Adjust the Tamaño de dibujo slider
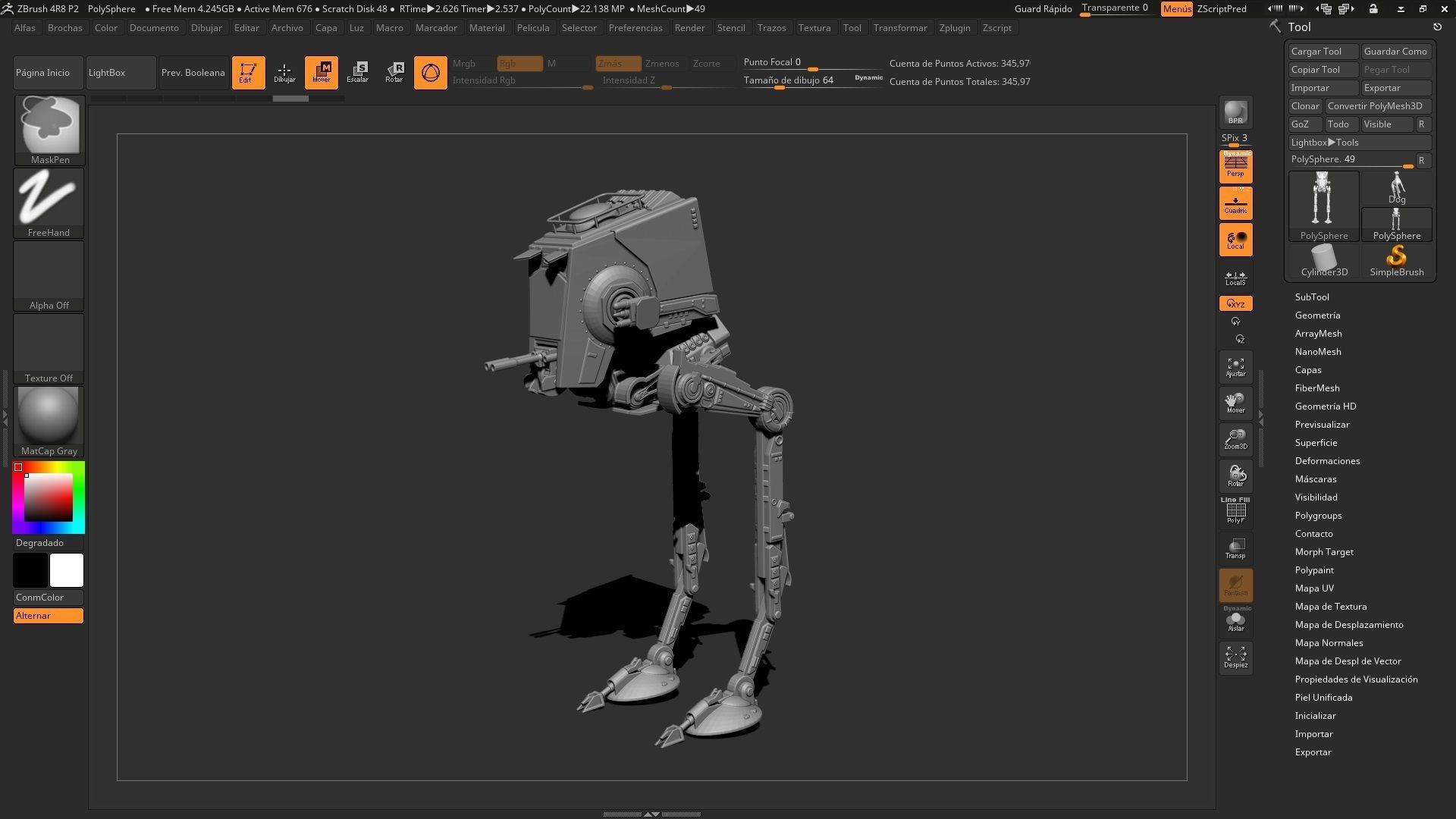Screen dimensions: 1456x819 813,81
